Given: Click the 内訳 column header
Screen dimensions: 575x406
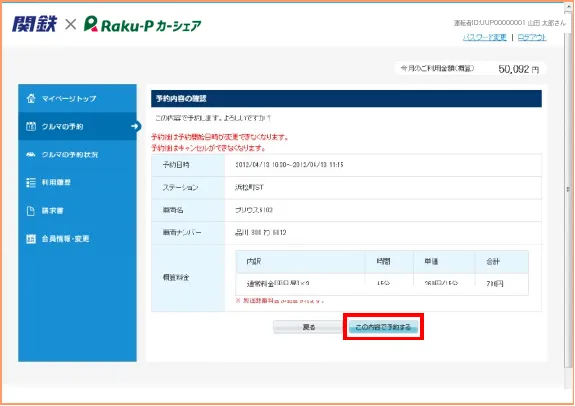Looking at the screenshot, I should click(254, 261).
